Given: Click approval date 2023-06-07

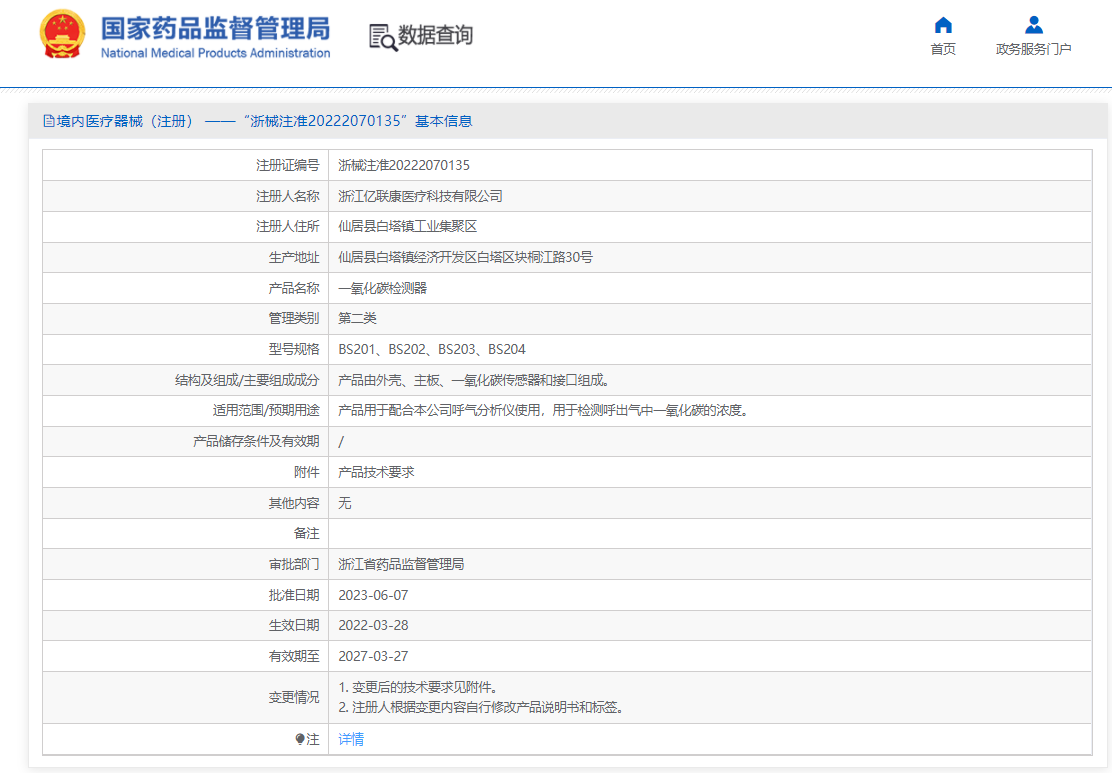Looking at the screenshot, I should pyautogui.click(x=373, y=595).
